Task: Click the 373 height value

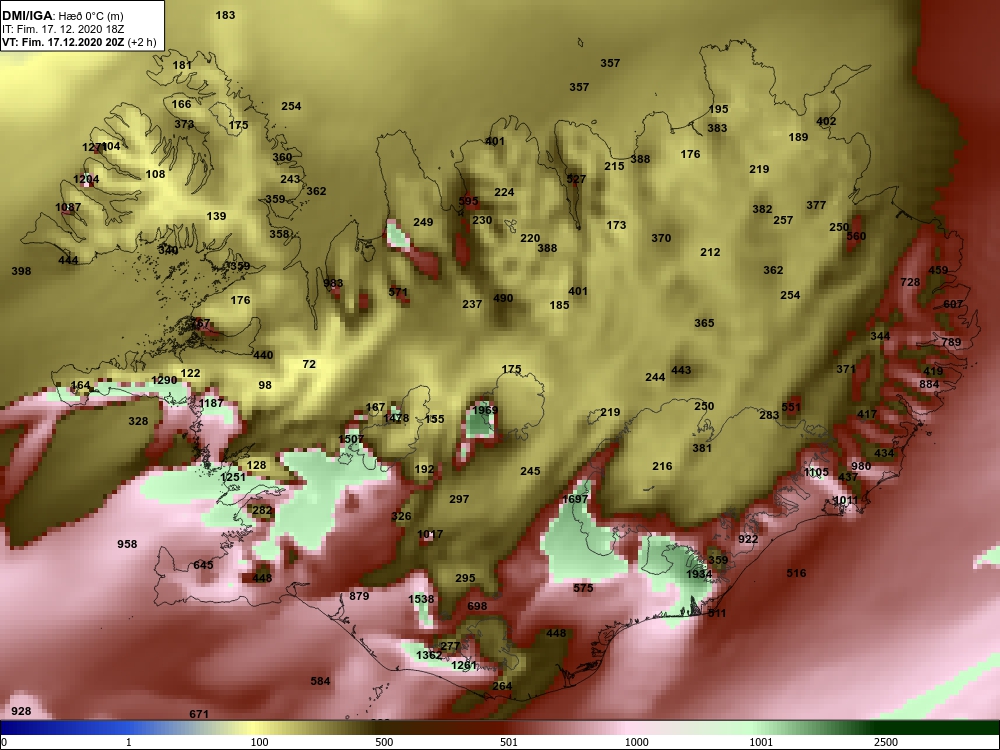Action: [x=184, y=124]
